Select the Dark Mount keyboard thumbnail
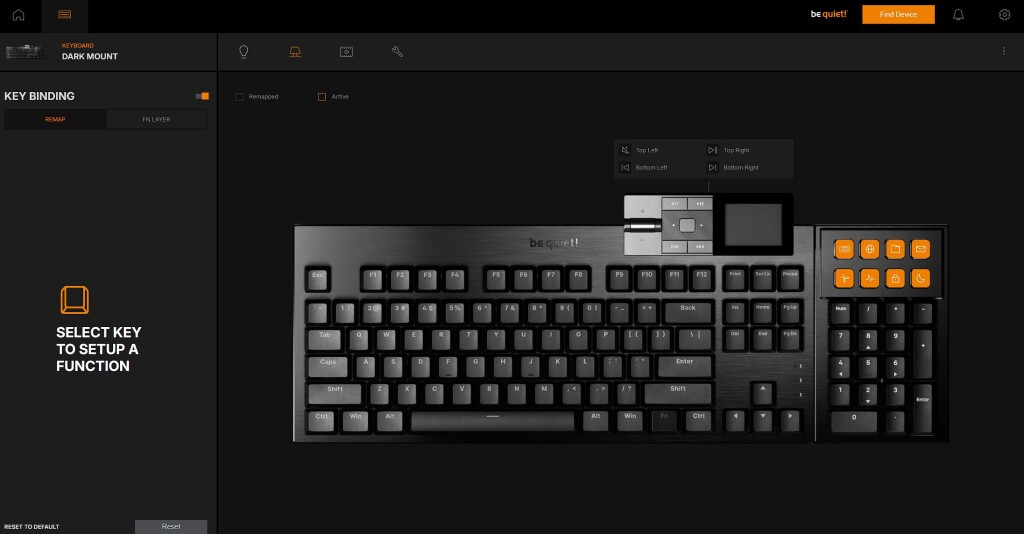The height and width of the screenshot is (534, 1024). tap(25, 52)
